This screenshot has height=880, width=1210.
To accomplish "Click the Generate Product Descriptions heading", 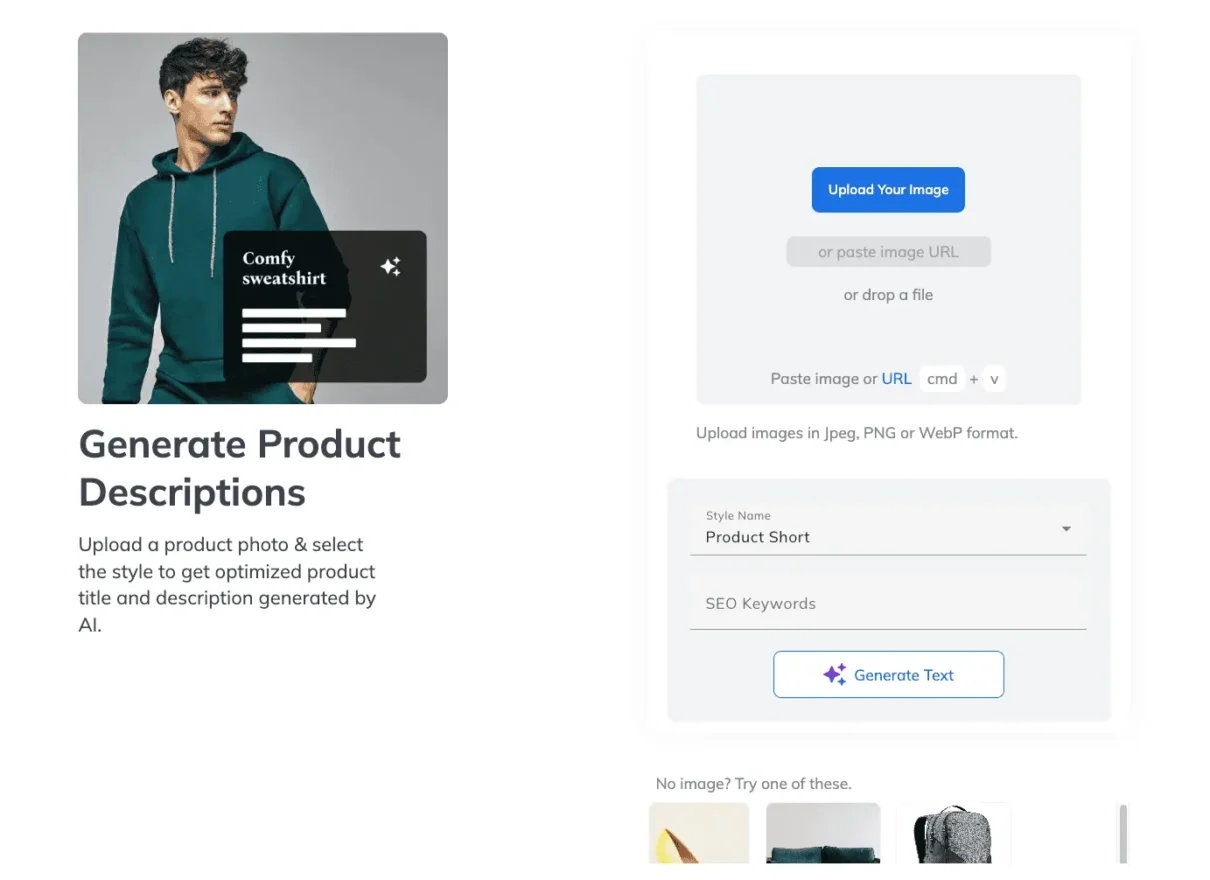I will point(240,468).
